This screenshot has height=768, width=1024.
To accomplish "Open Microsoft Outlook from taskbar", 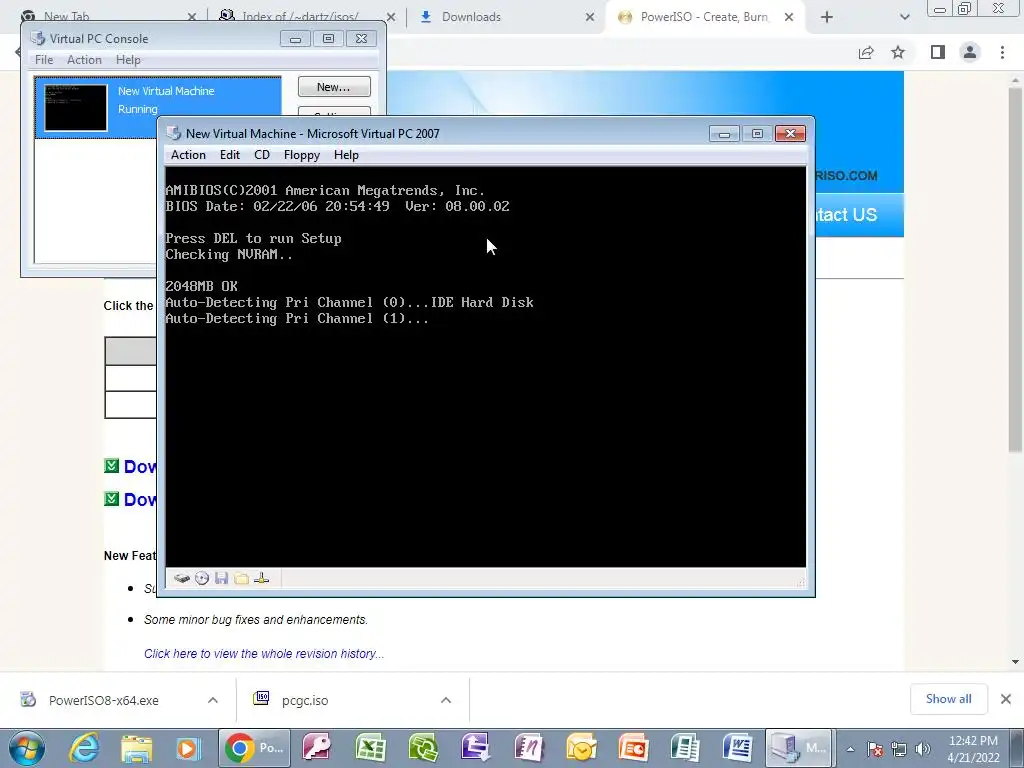I will pos(581,748).
